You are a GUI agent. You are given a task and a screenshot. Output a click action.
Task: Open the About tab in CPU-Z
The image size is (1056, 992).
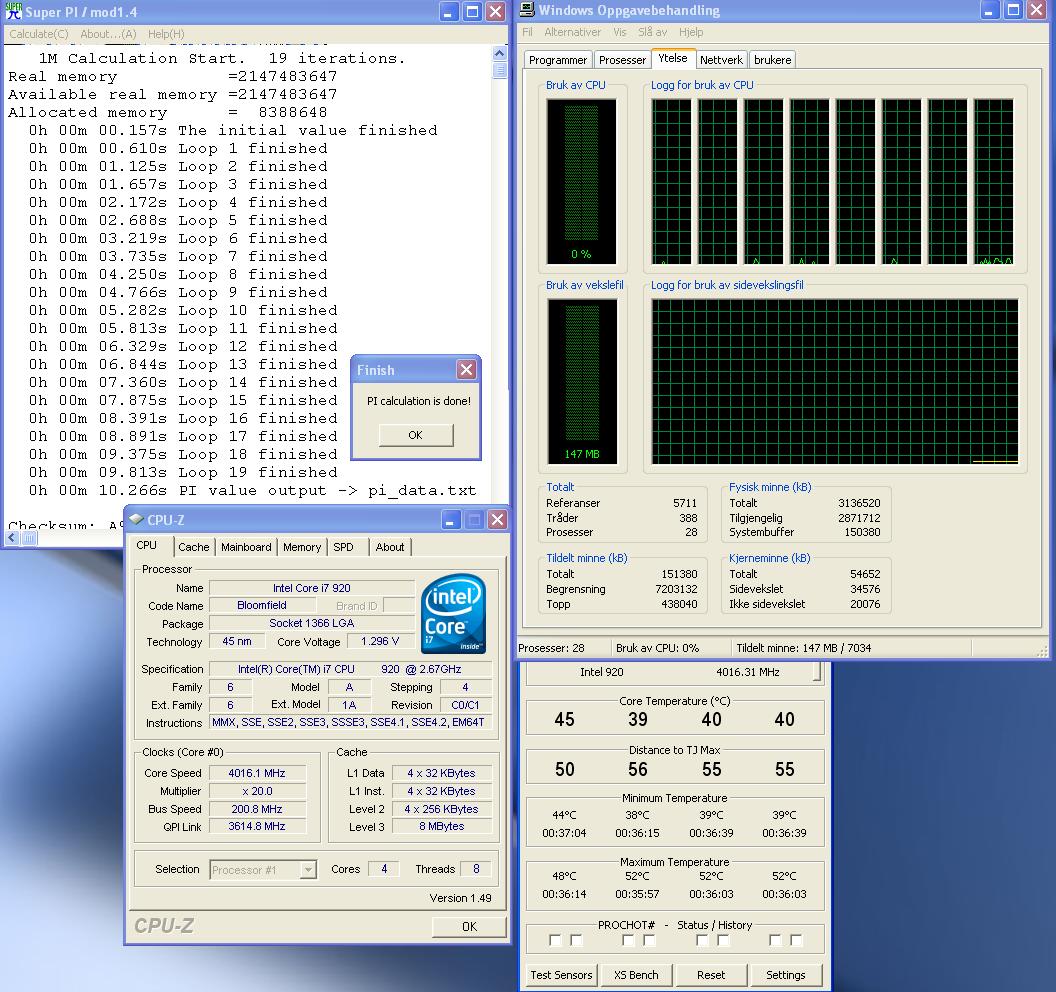(390, 547)
